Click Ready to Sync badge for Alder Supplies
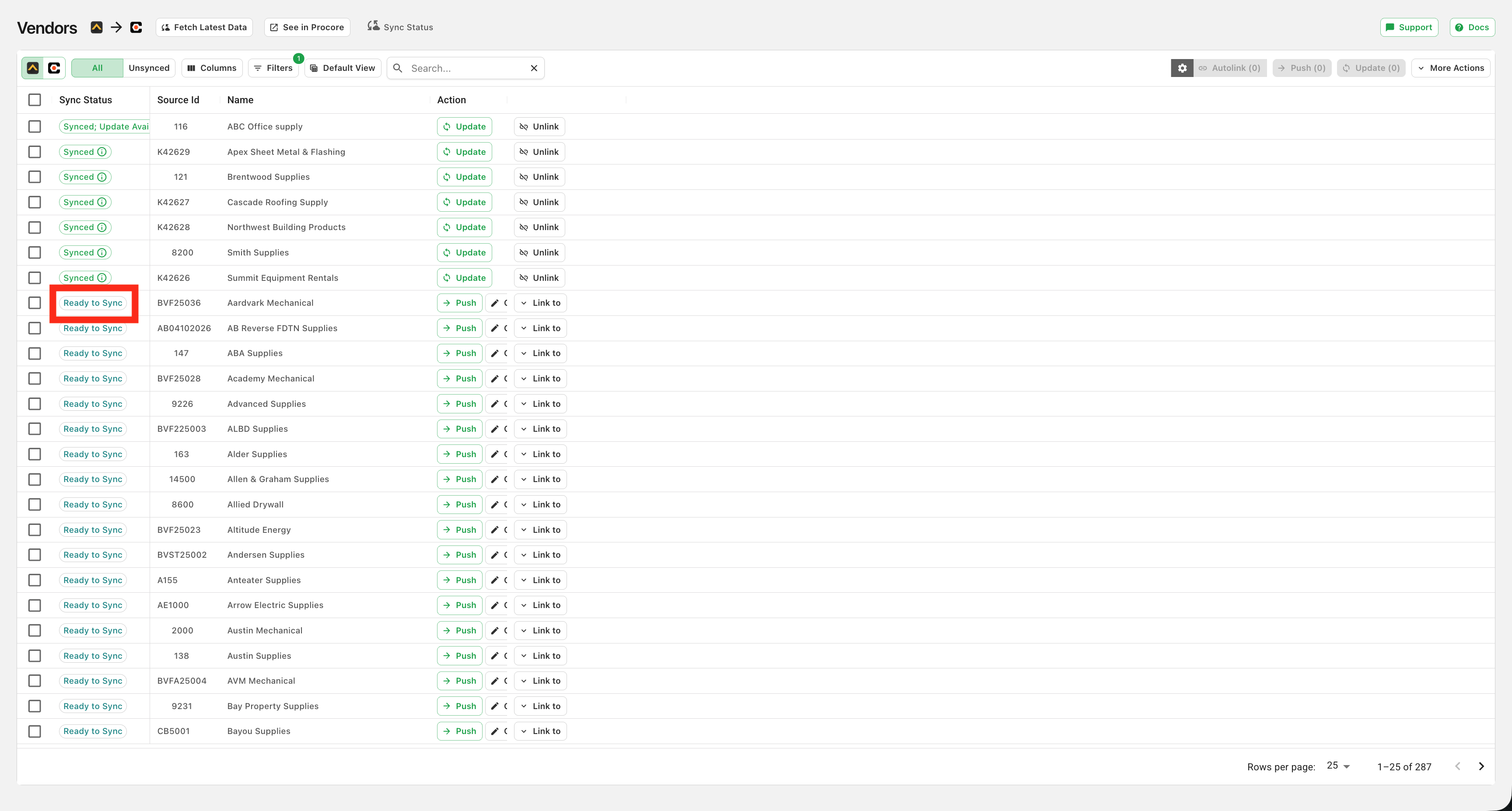The width and height of the screenshot is (1512, 811). click(93, 454)
